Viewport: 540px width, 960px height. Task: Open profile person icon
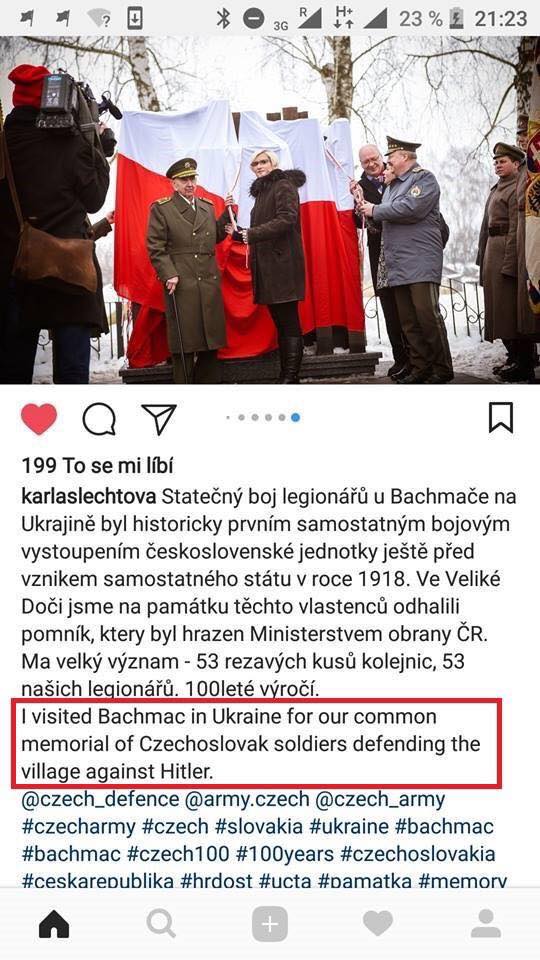click(486, 923)
